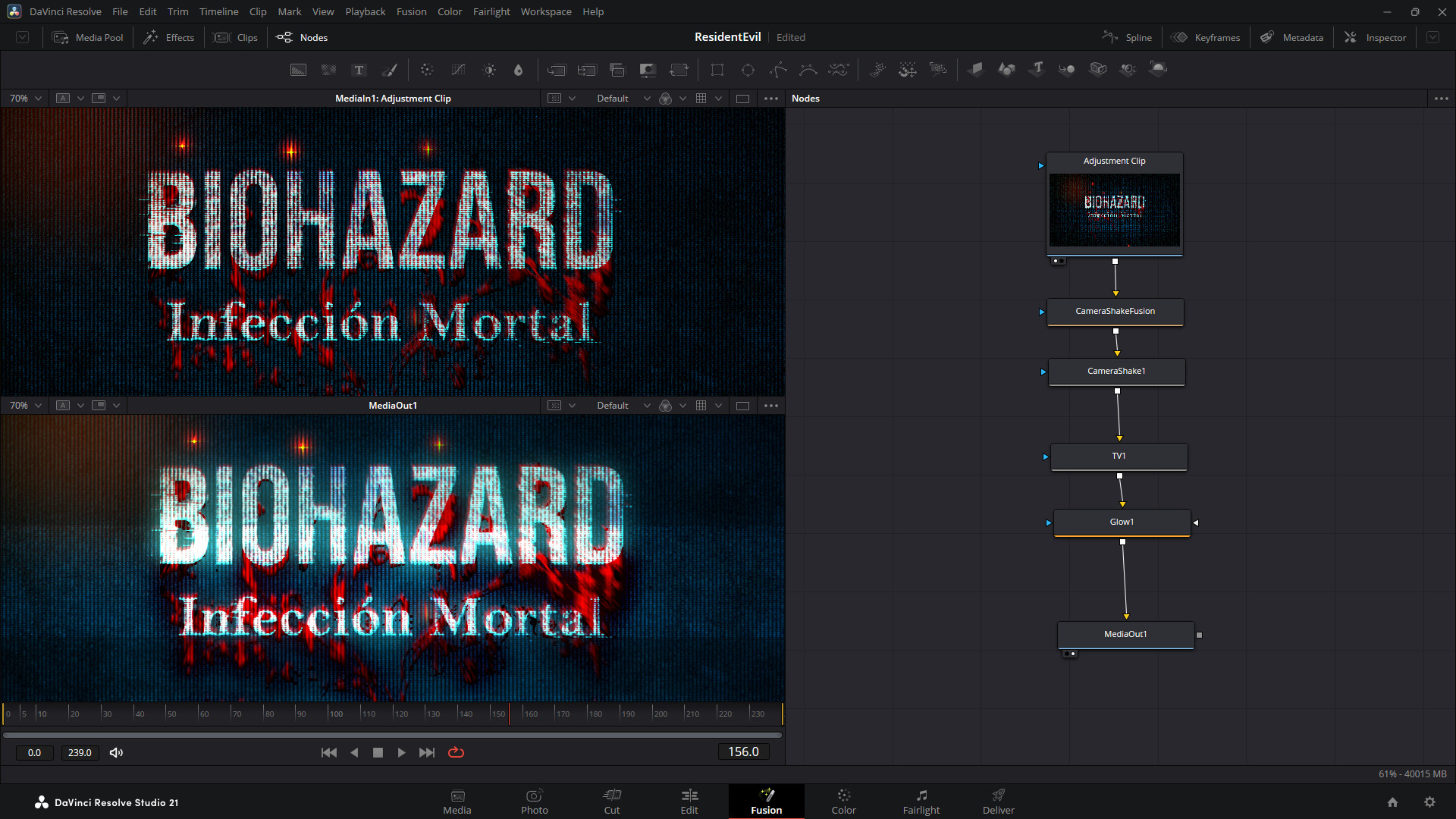Add a particle render node from the toolbar
Viewport: 1456px width, 819px height.
pos(938,70)
